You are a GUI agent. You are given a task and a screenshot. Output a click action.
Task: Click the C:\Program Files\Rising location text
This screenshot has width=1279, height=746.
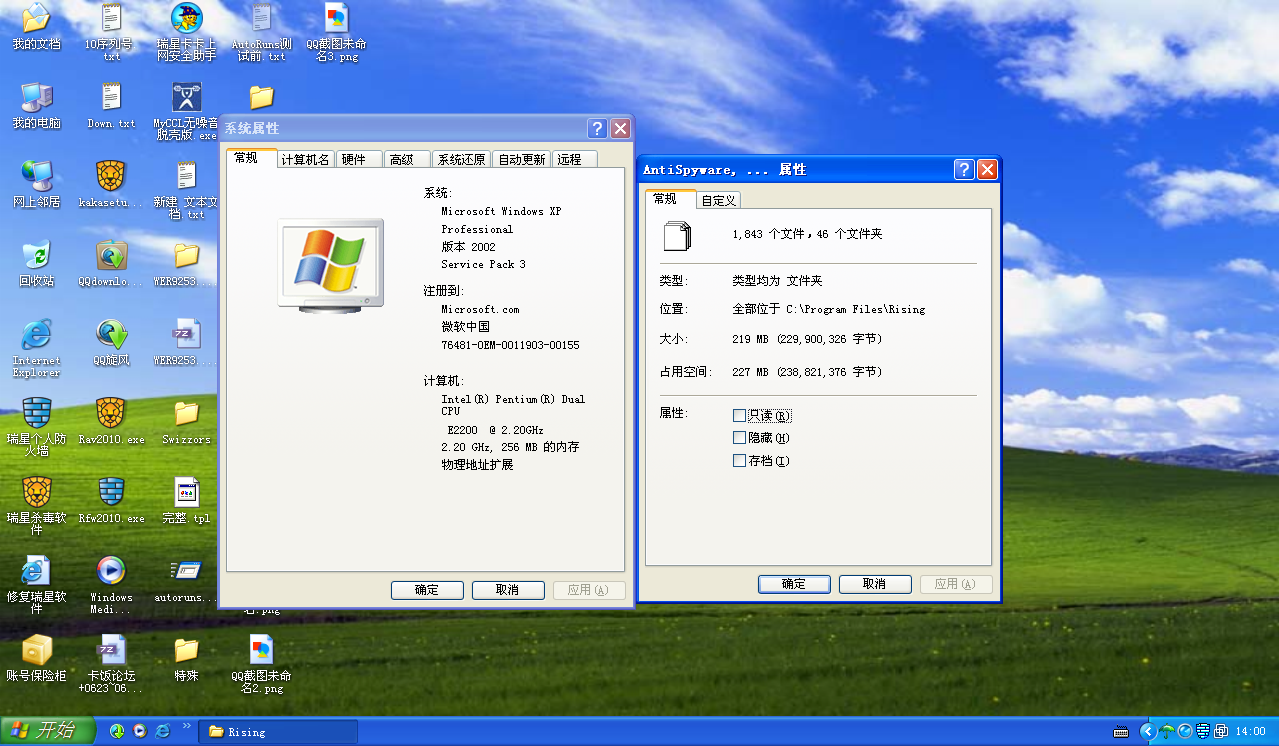(855, 309)
